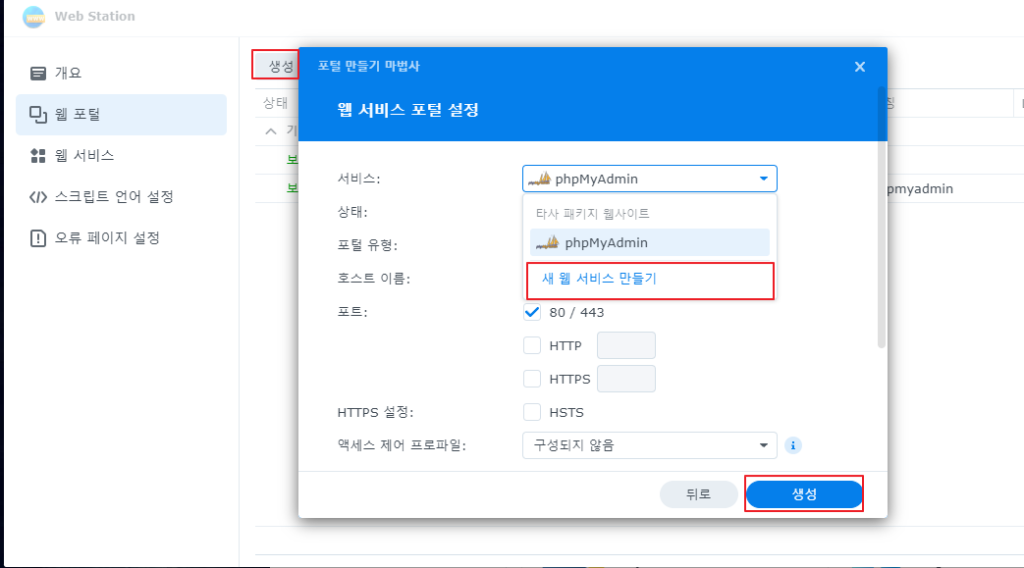The image size is (1024, 568).
Task: Open the 액세스 제어 프로파일 dropdown
Action: [649, 445]
